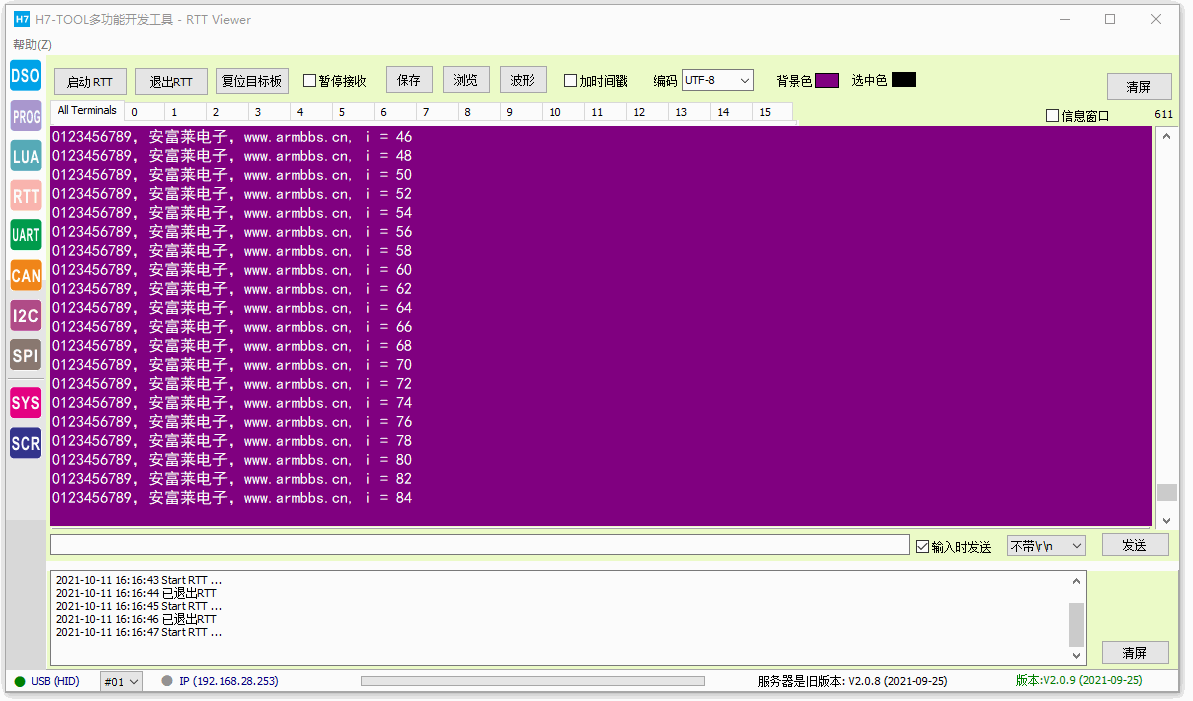The height and width of the screenshot is (701, 1193).
Task: Select the RTT sidebar icon
Action: tap(25, 196)
